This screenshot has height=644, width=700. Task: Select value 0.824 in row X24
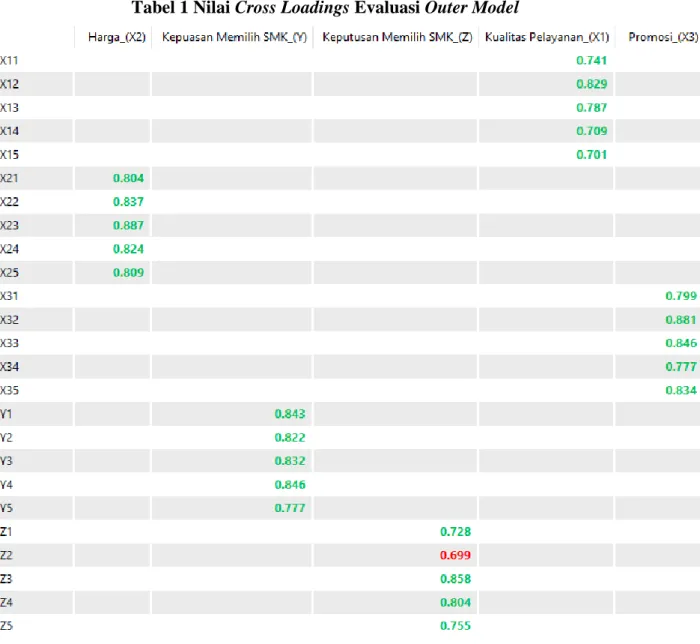[129, 249]
